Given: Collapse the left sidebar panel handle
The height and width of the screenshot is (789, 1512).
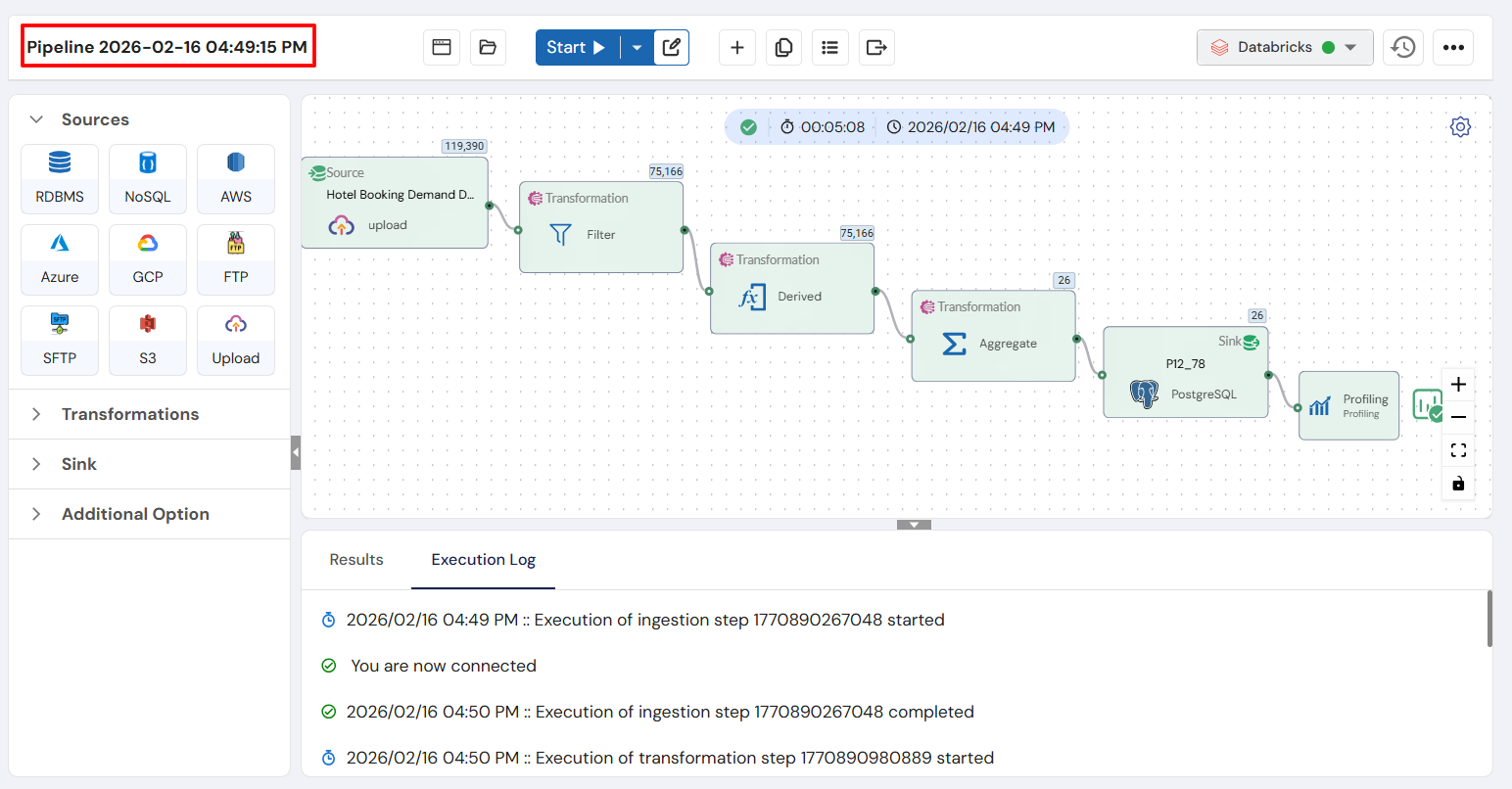Looking at the screenshot, I should point(296,453).
